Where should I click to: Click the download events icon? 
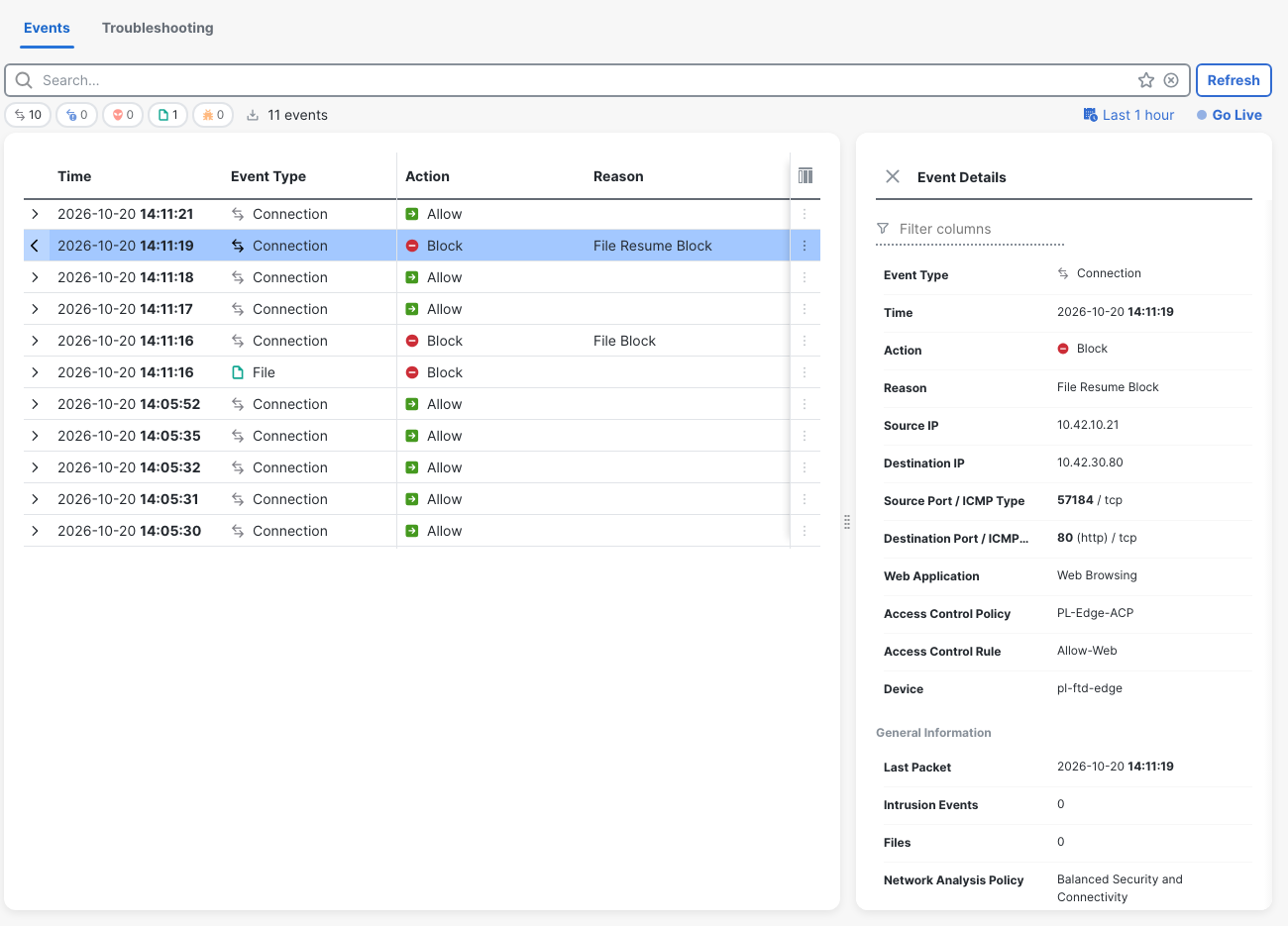tap(253, 115)
